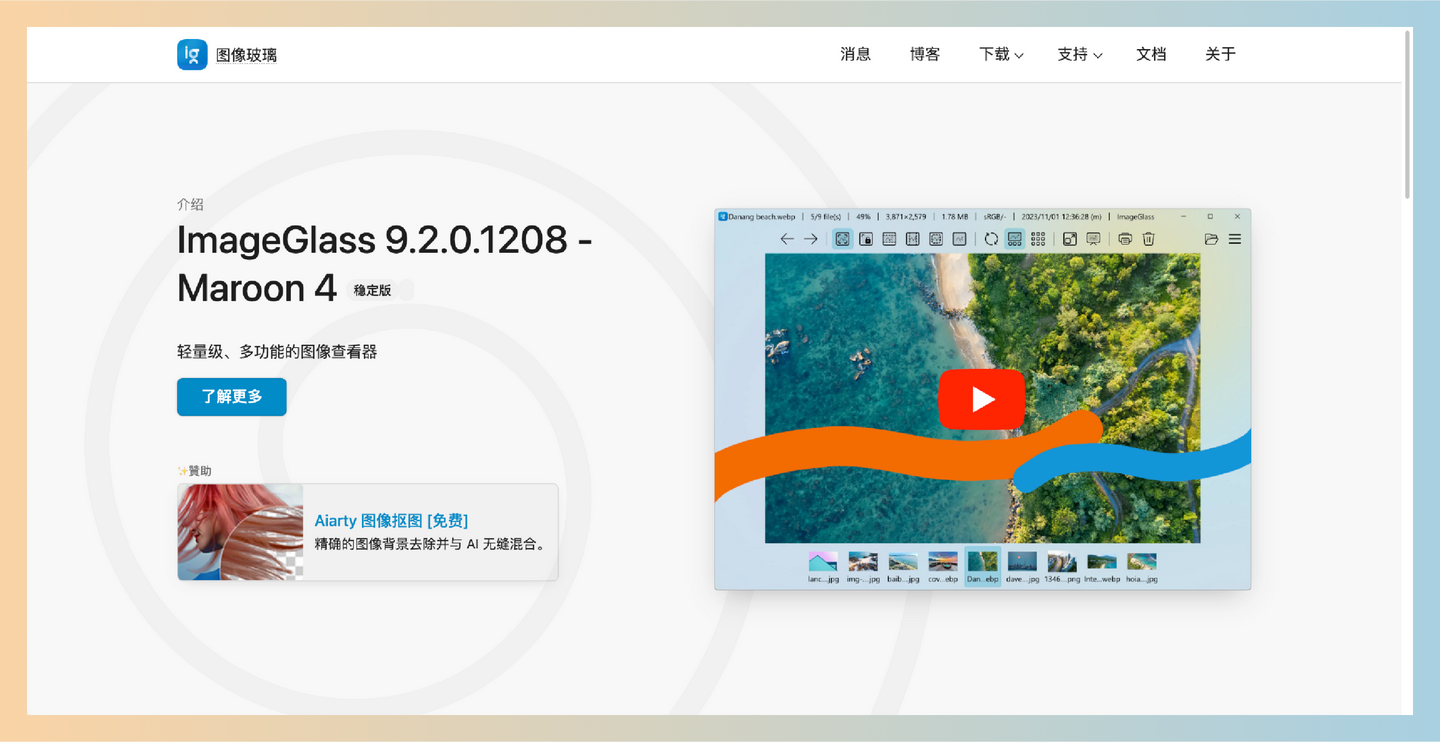Toggle the Scale to width mode
Image resolution: width=1440 pixels, height=742 pixels.
point(888,239)
